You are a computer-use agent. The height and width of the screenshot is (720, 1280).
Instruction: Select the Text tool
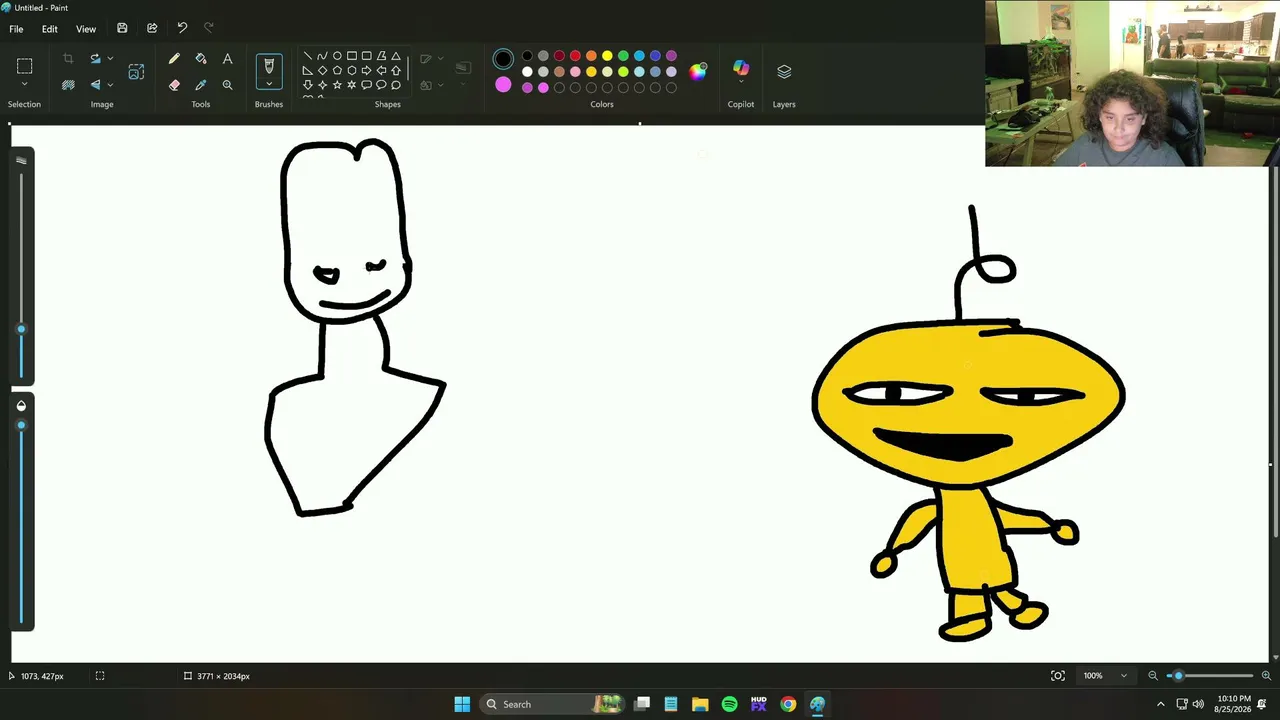pos(227,59)
